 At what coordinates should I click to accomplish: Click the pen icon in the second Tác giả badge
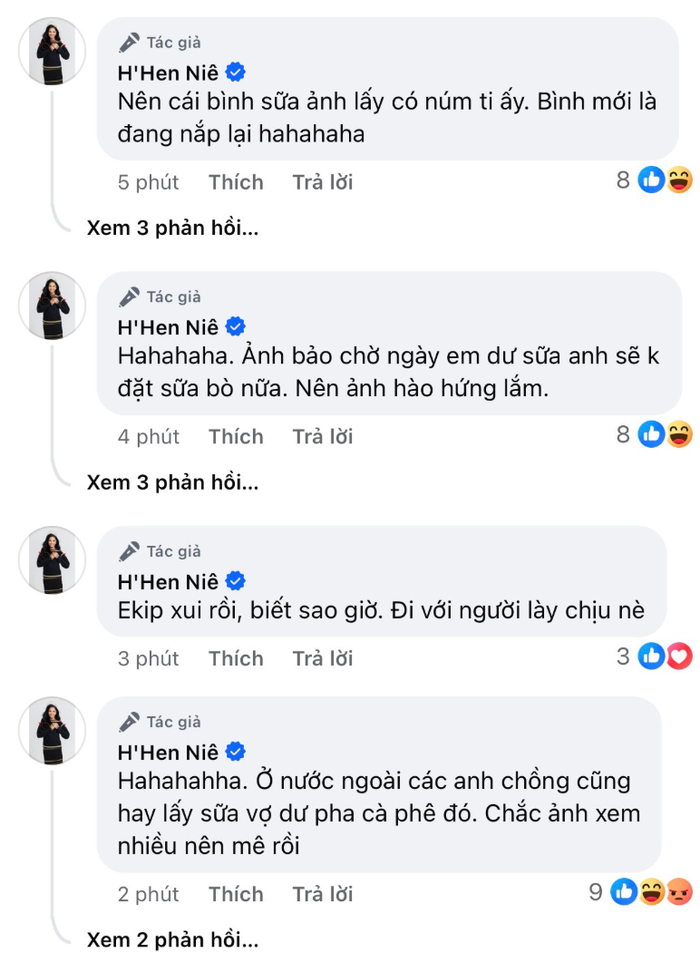coord(128,296)
